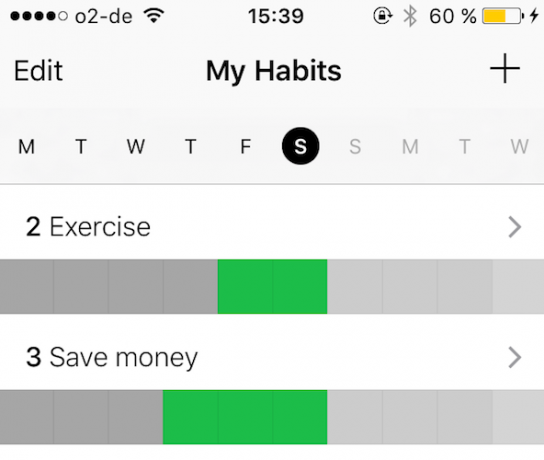544x460 pixels.
Task: Tap the battery indicator icon
Action: coord(503,16)
